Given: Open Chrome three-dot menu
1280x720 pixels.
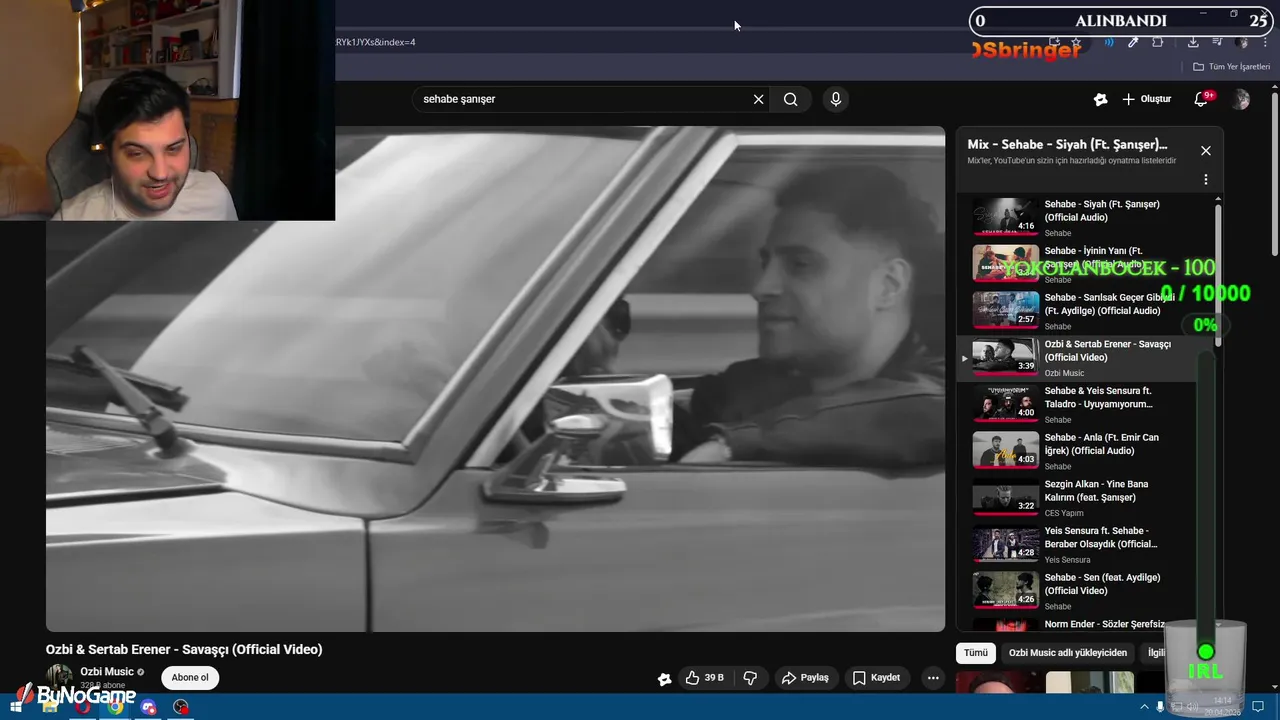Looking at the screenshot, I should 1264,43.
